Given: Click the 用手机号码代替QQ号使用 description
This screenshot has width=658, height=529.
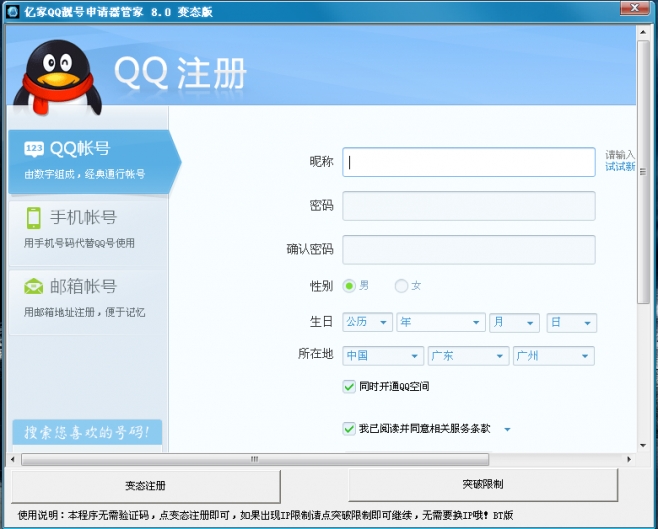Looking at the screenshot, I should (79, 243).
